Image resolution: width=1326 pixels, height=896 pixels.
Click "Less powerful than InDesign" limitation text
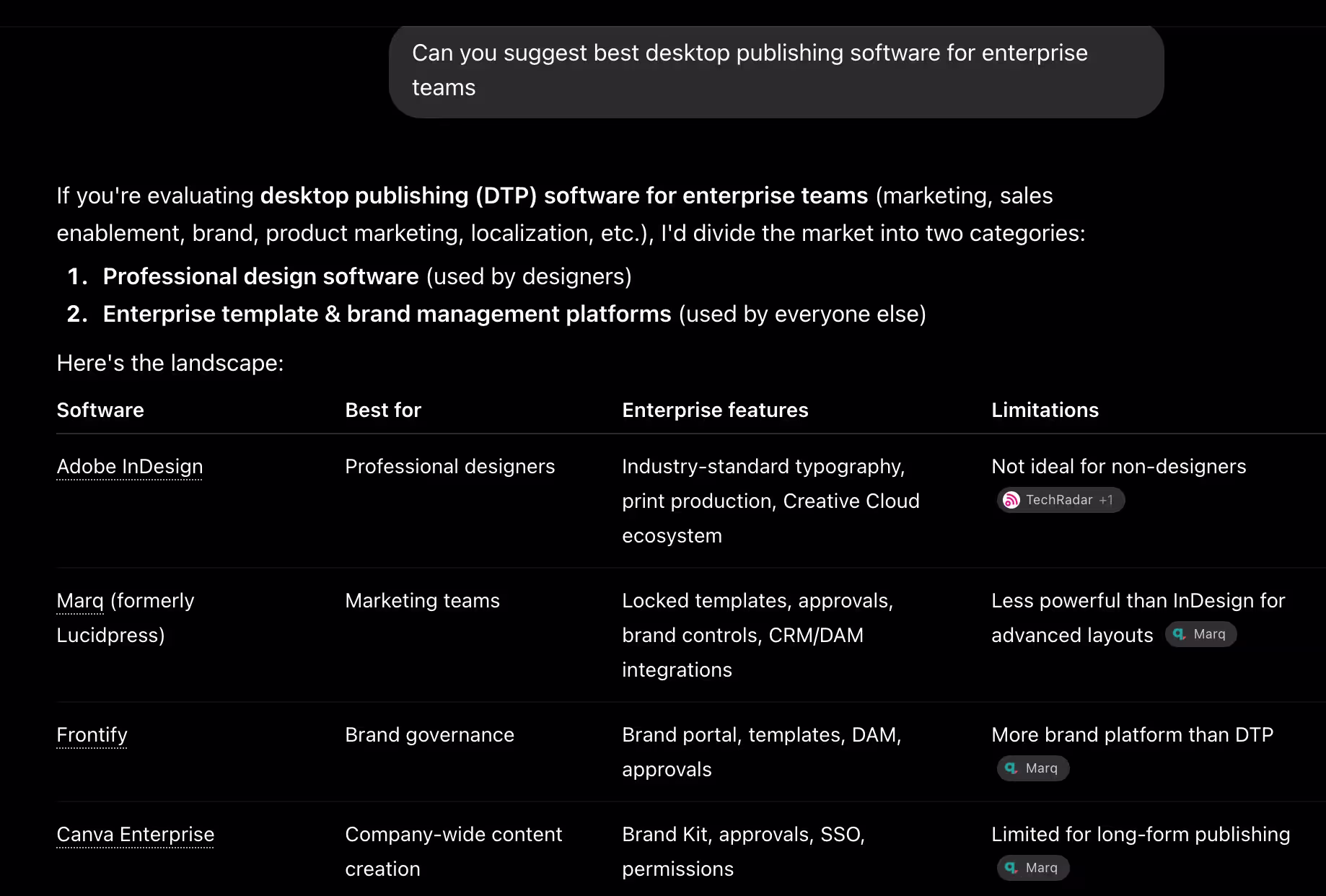1138,618
